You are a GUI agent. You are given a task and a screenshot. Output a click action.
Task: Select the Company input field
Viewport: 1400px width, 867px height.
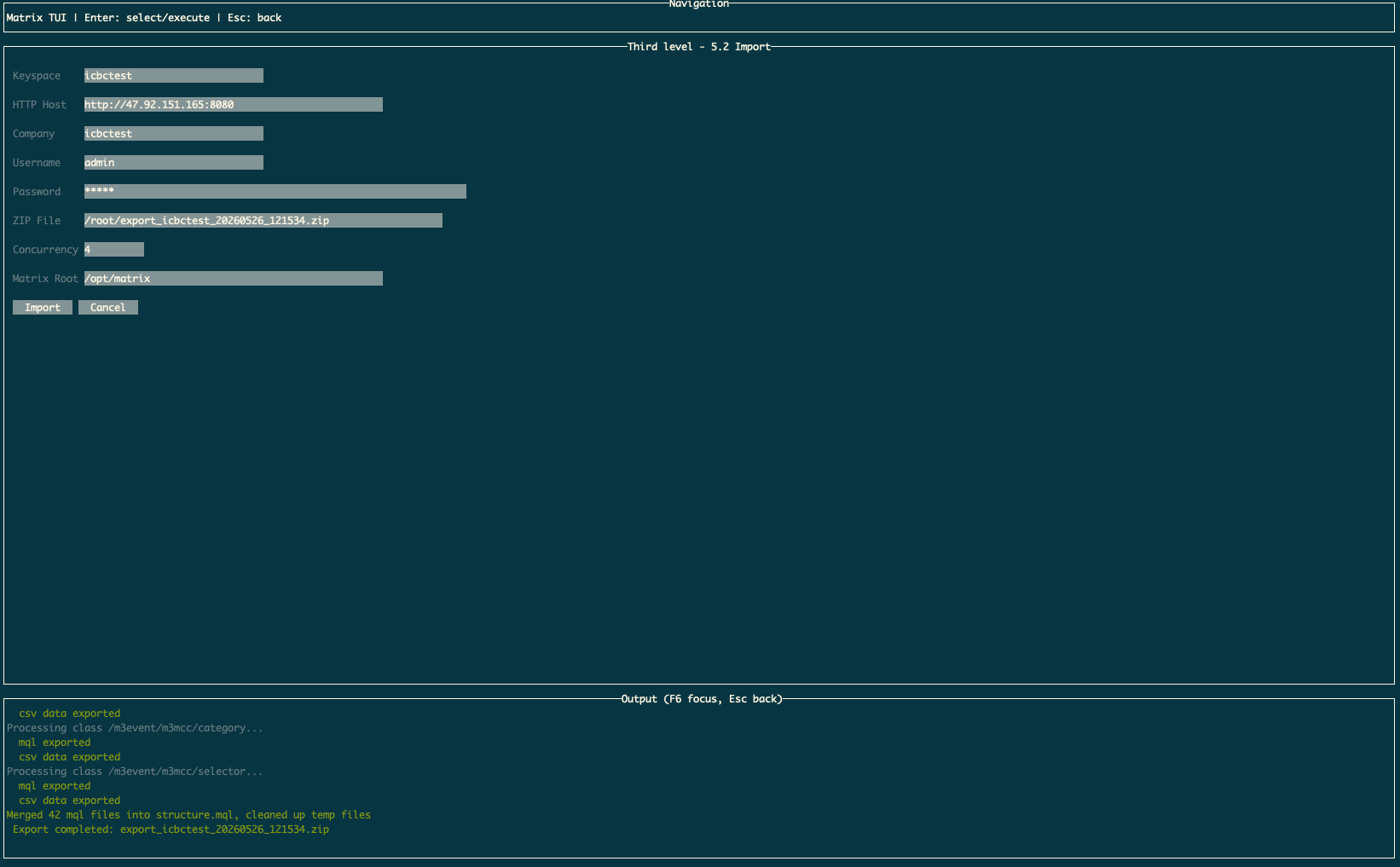coord(174,134)
